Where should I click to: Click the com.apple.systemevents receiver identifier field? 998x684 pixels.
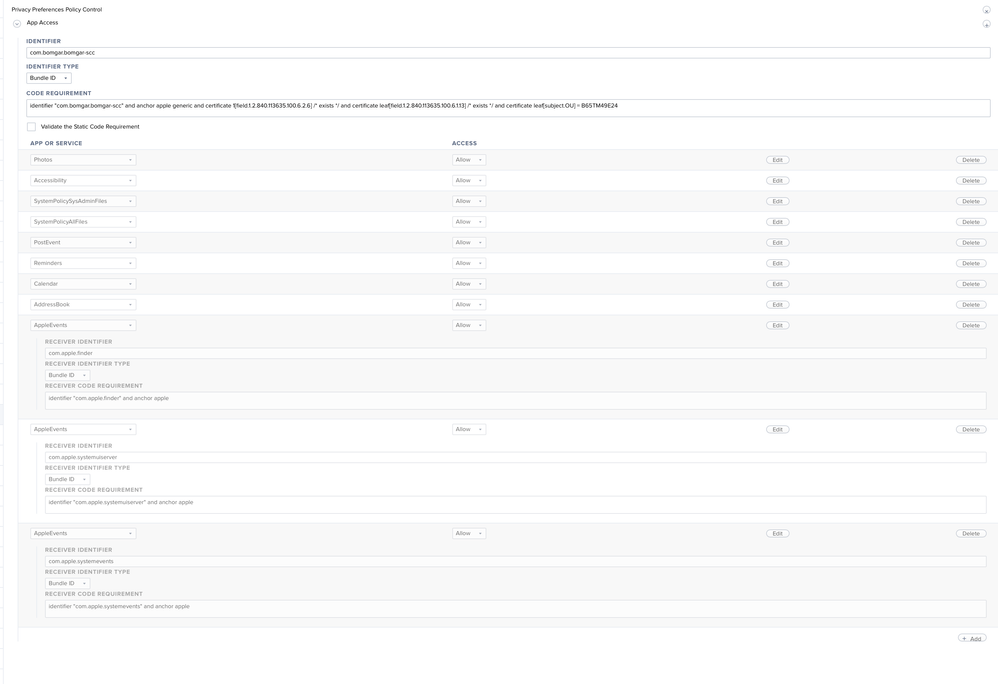[x=516, y=561]
